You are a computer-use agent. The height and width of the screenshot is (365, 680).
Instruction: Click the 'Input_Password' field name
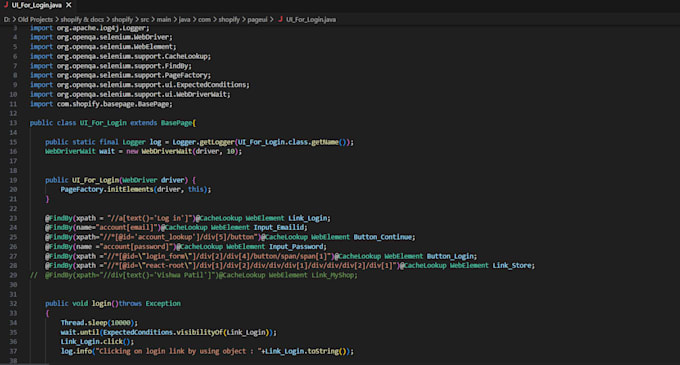296,247
